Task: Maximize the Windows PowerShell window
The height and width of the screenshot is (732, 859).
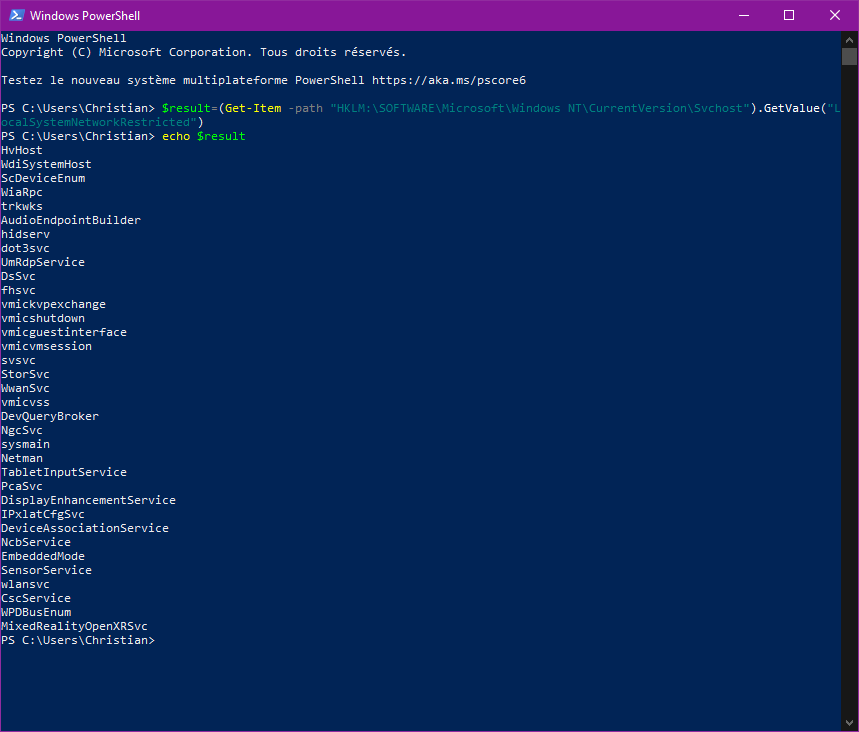Action: (x=789, y=15)
